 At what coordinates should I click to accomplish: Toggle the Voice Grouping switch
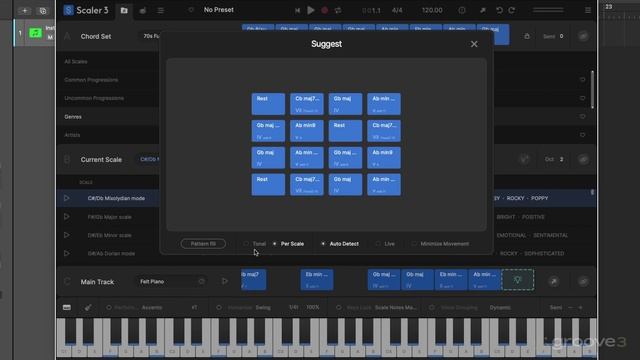point(432,307)
